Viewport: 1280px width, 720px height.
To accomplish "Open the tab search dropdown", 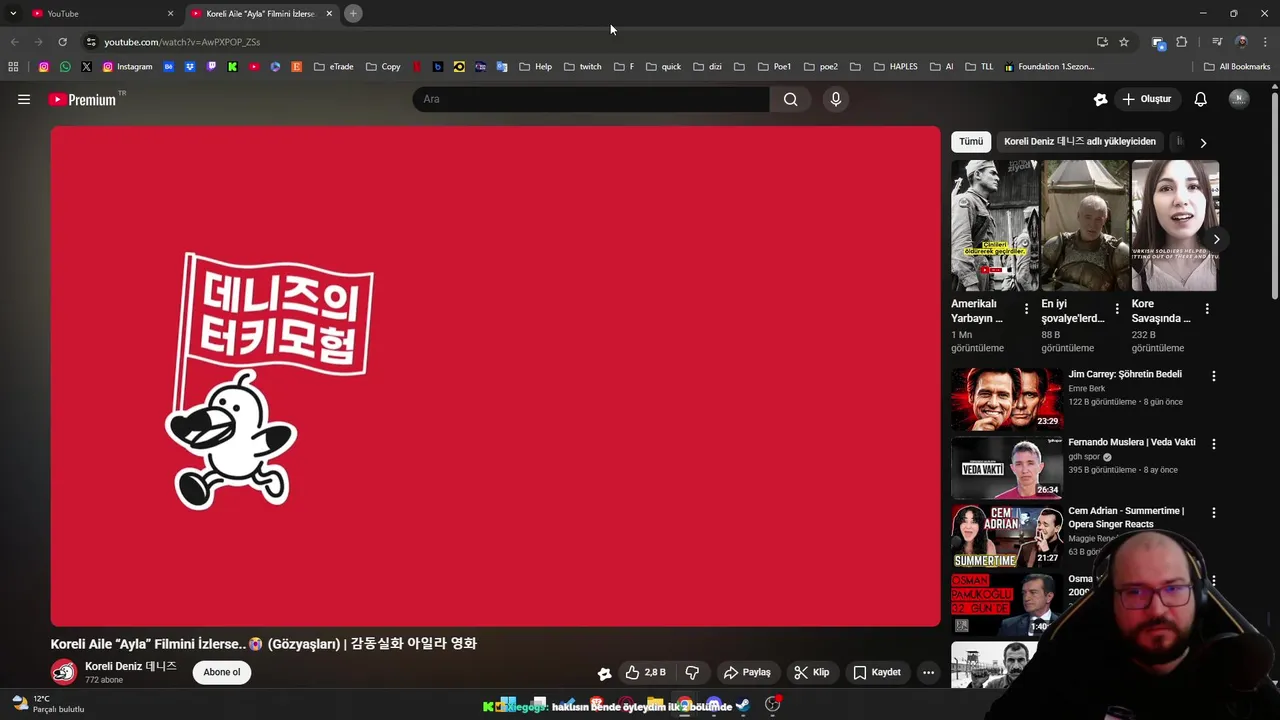I will pyautogui.click(x=13, y=13).
